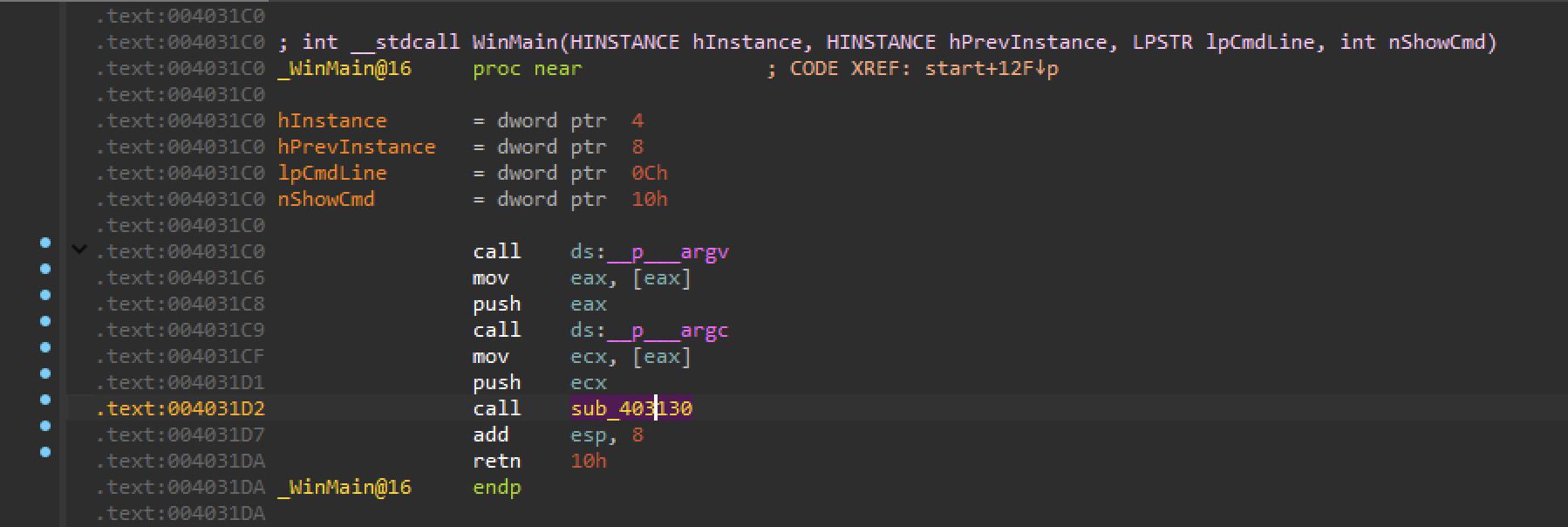Screen dimensions: 1568x527
Task: Toggle breakpoint dot at address 004031C6
Action: [x=45, y=269]
